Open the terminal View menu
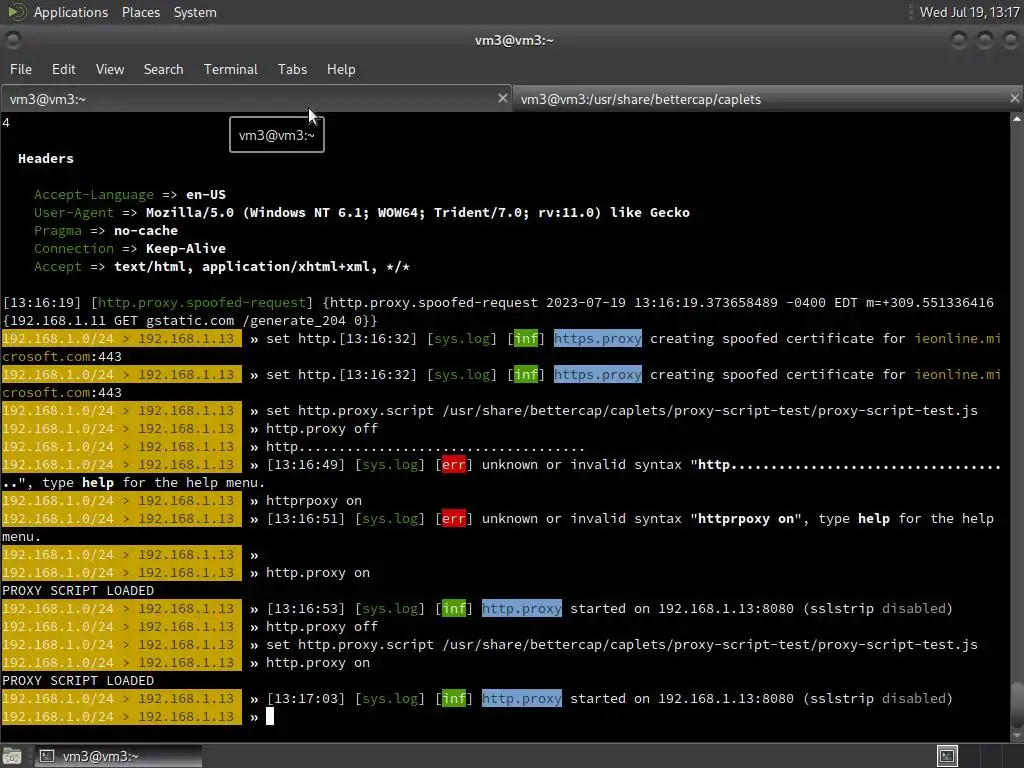Viewport: 1024px width, 768px height. click(110, 69)
